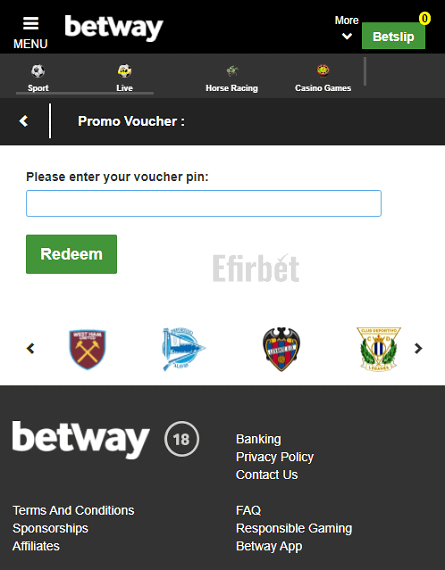Expand the More dropdown chevron
This screenshot has width=445, height=570.
point(347,36)
